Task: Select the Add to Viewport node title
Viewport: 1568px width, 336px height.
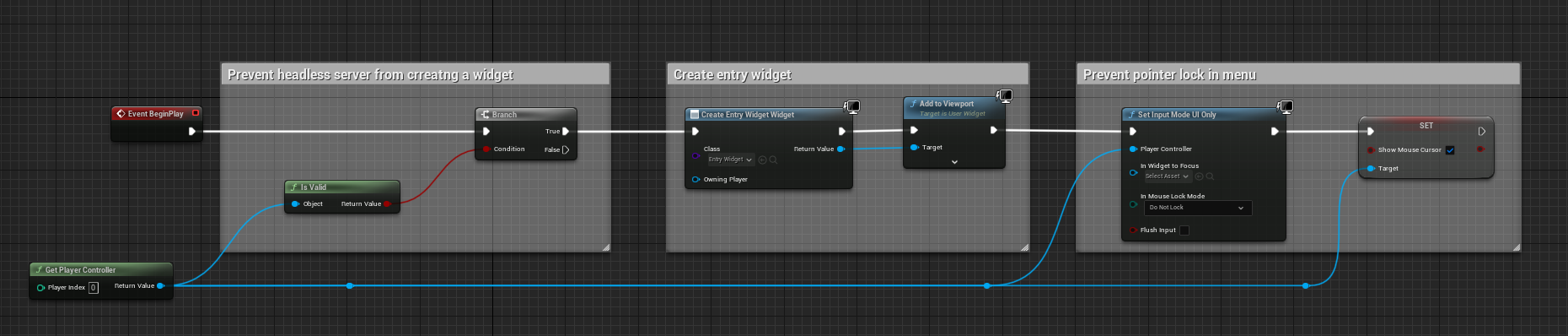Action: tap(946, 104)
